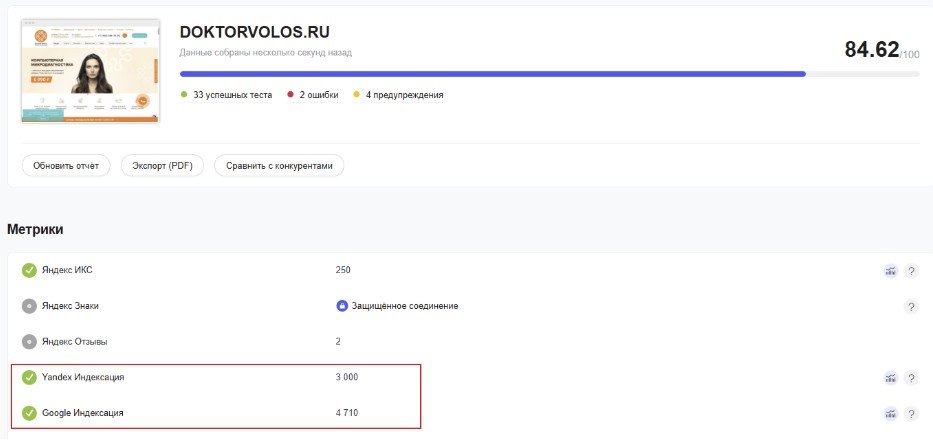Export the report via Экспорт (PDF)
Viewport: 933px width, 446px height.
(x=163, y=166)
